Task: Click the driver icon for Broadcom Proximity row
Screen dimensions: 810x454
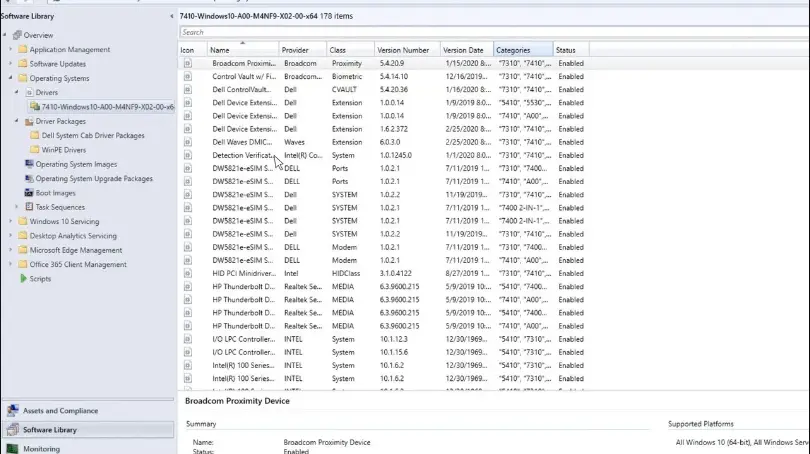Action: (188, 64)
